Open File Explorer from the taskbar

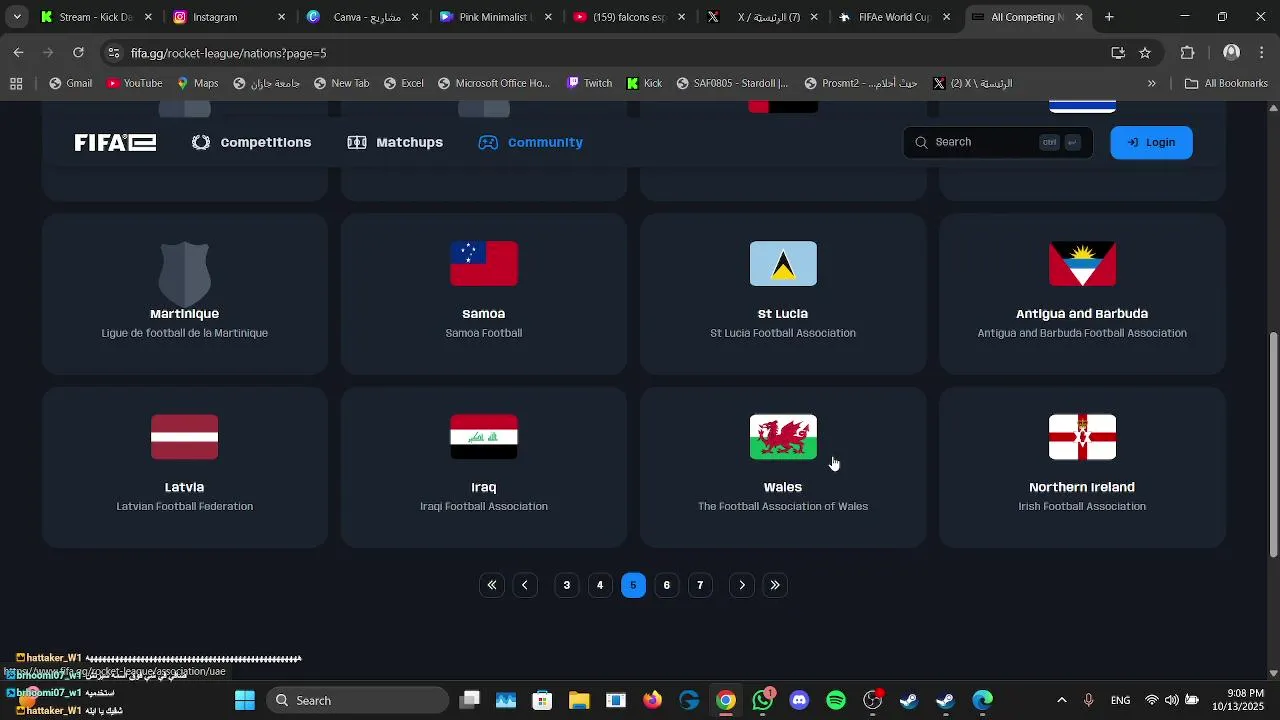[x=579, y=700]
